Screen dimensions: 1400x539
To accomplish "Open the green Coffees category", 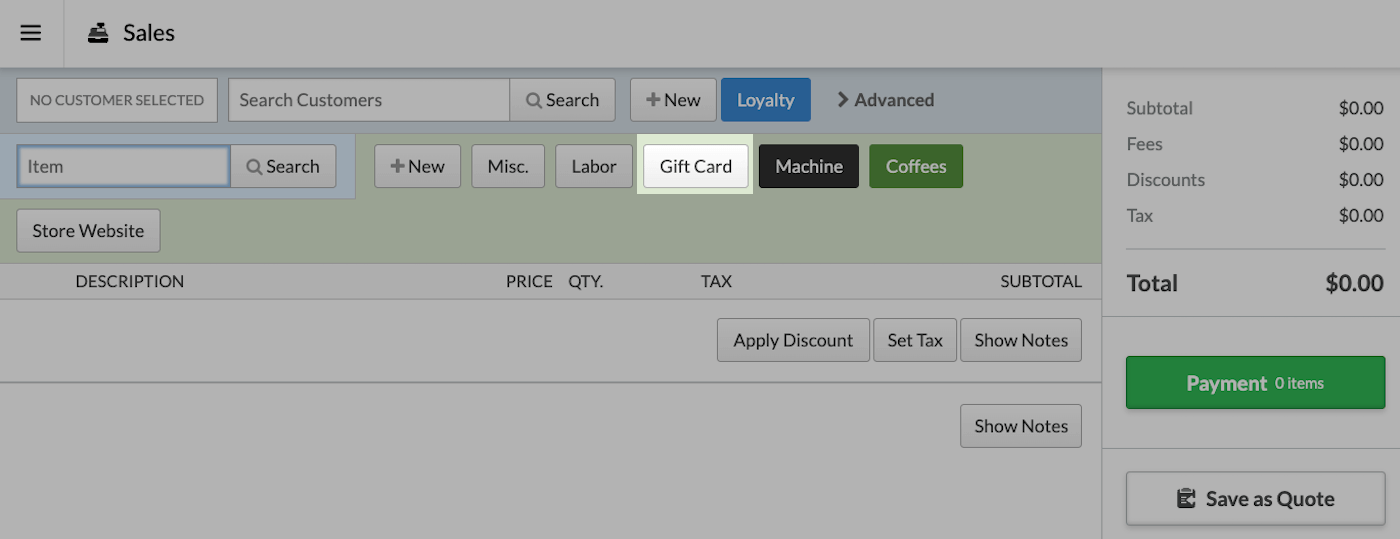I will (916, 166).
